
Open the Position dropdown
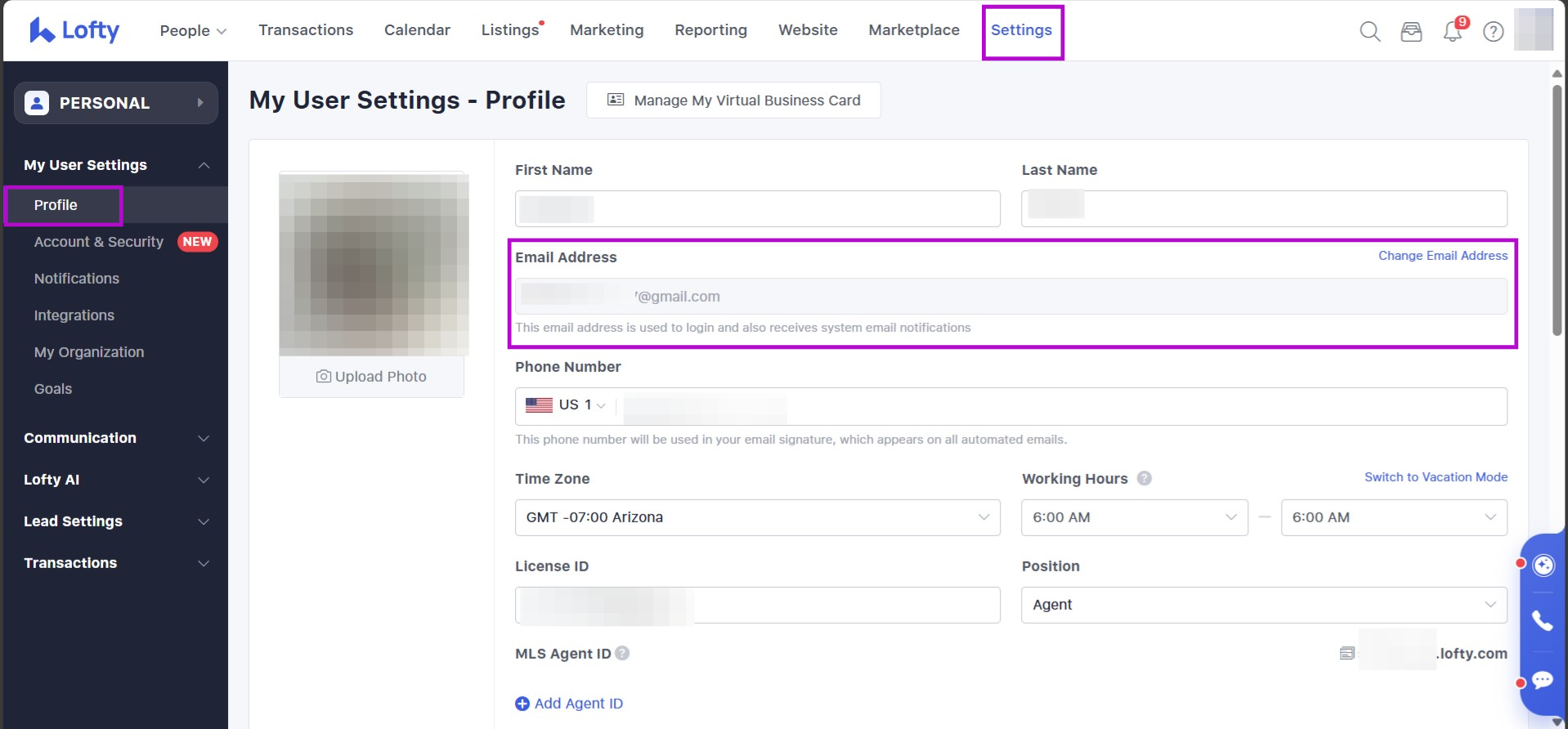[1263, 605]
